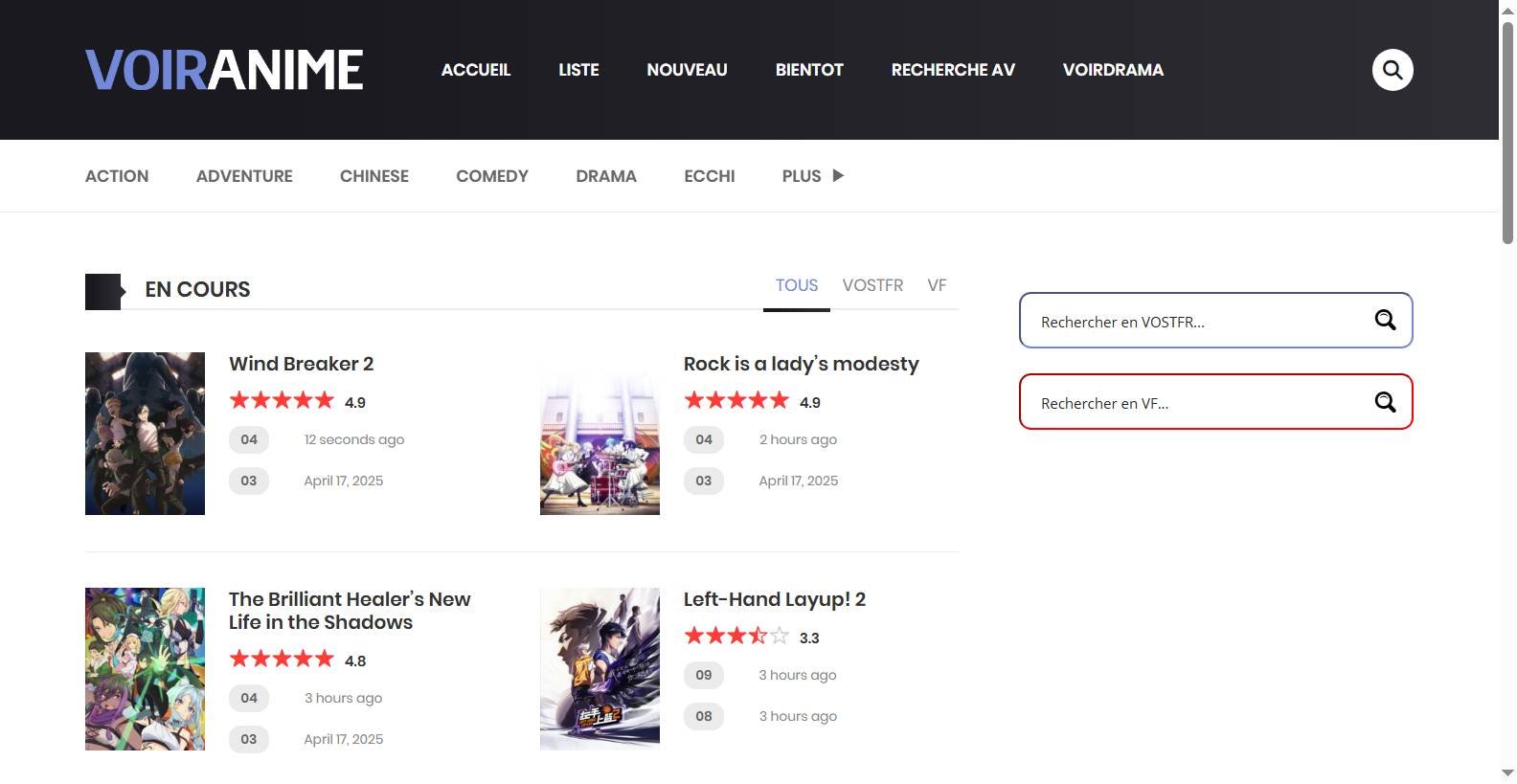Open Rock is a lady's modesty title
The height and width of the screenshot is (784, 1517).
[x=801, y=364]
